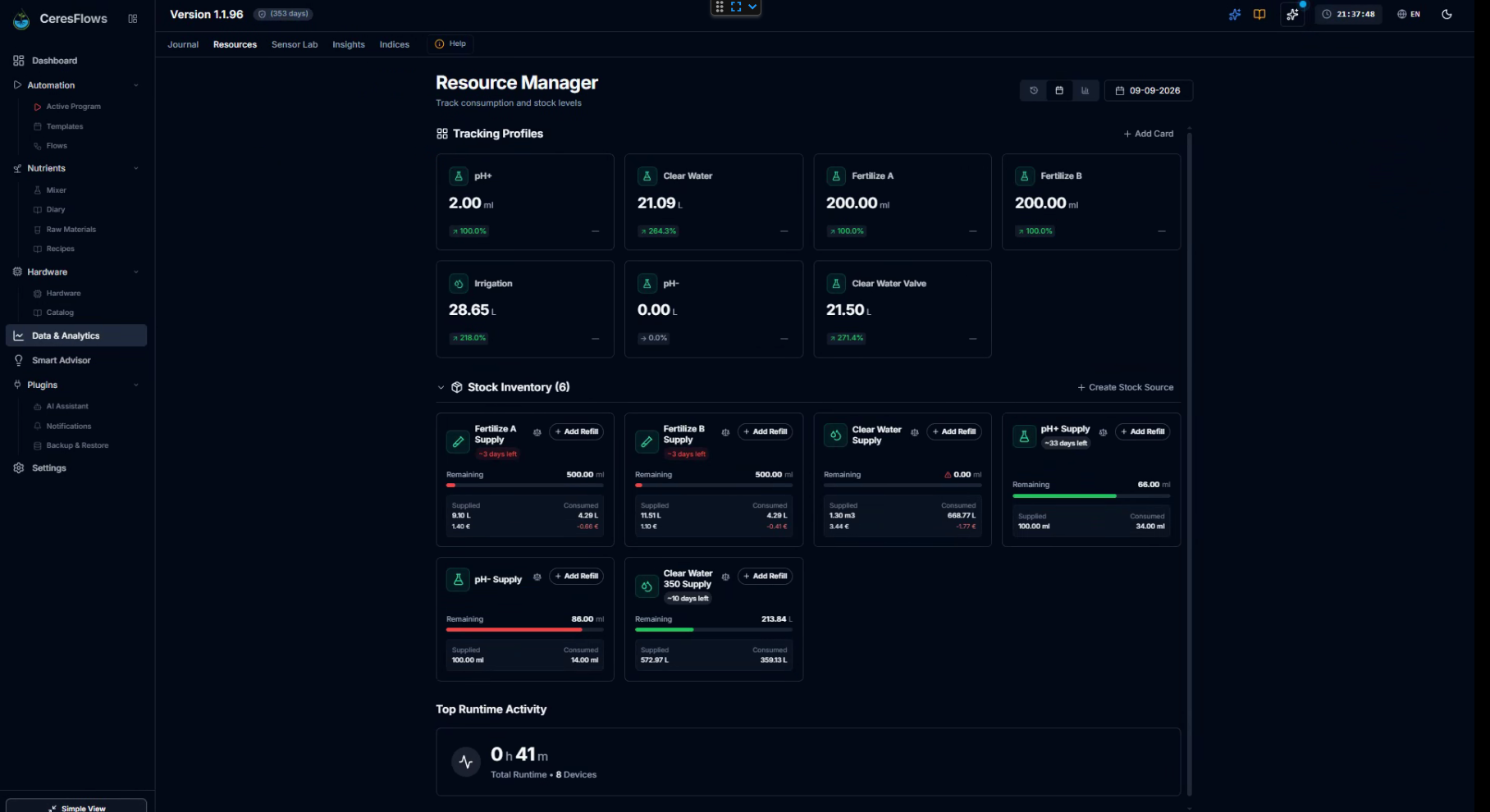Open the Insights tab
Viewport: 1490px width, 812px height.
pyautogui.click(x=349, y=44)
